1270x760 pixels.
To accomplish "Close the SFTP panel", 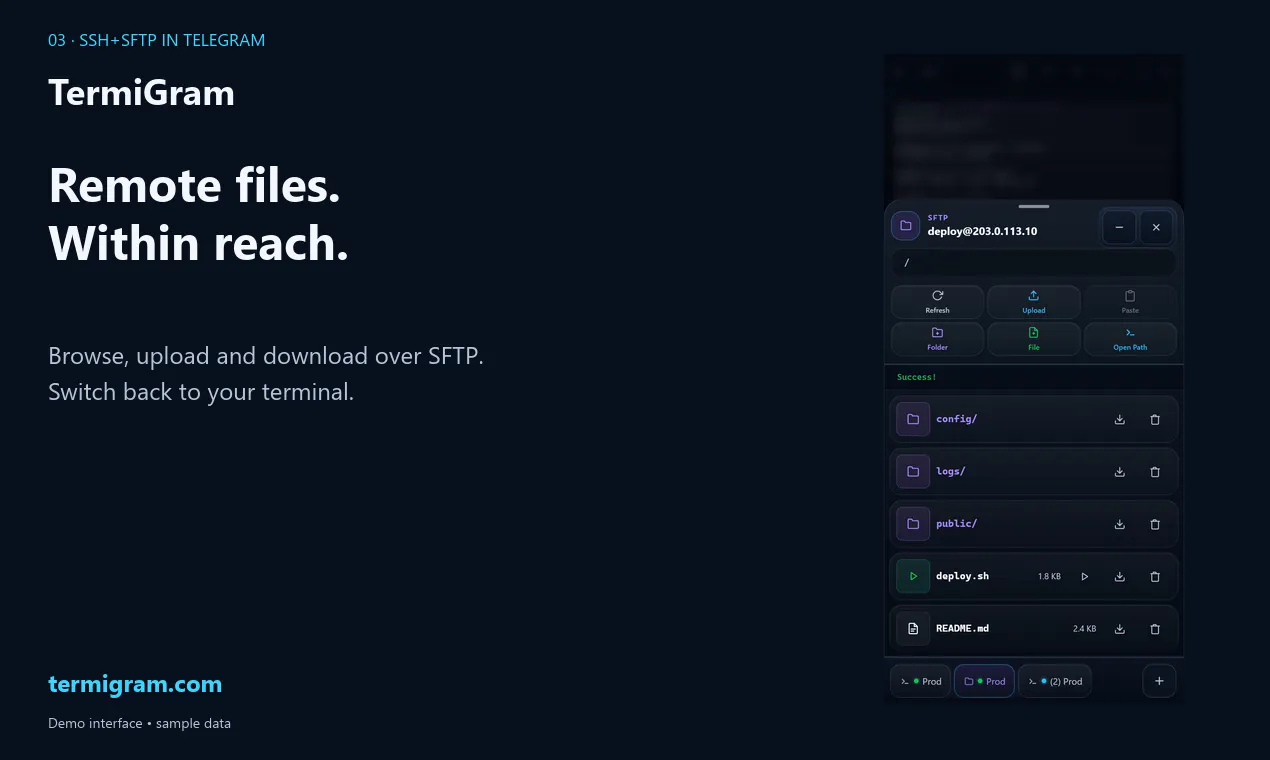I will click(x=1156, y=227).
